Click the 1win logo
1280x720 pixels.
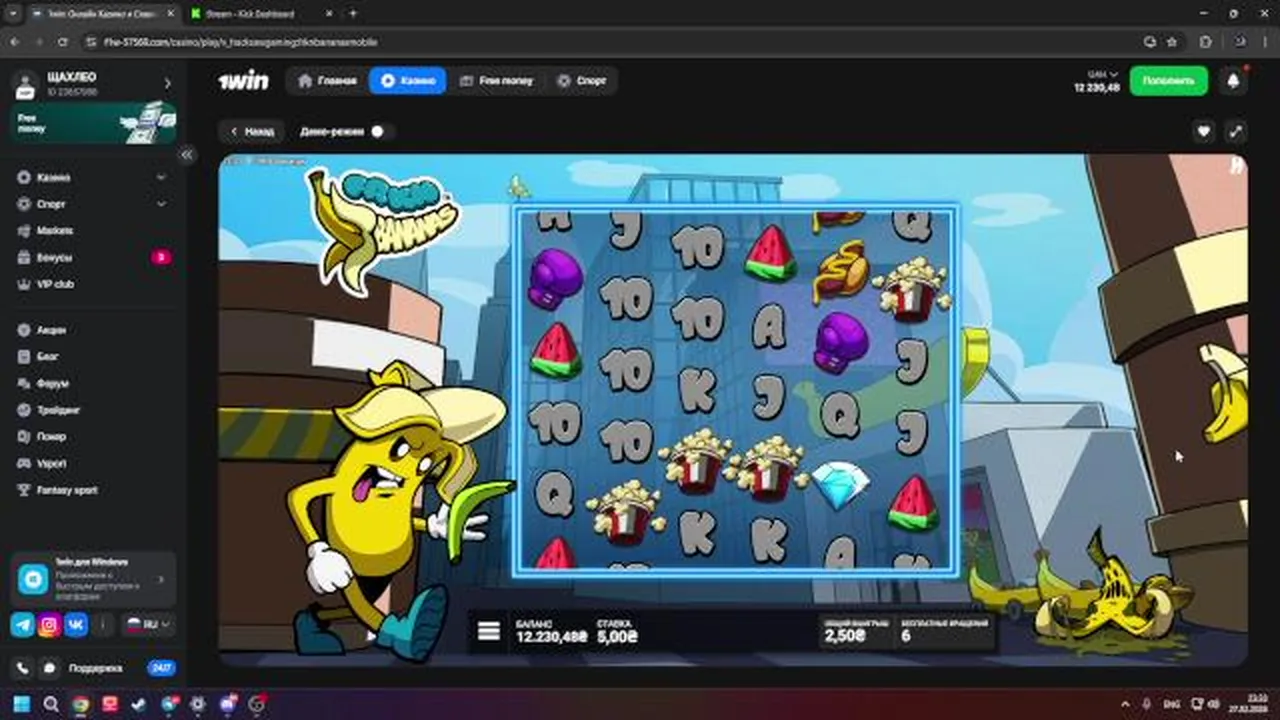(x=243, y=81)
